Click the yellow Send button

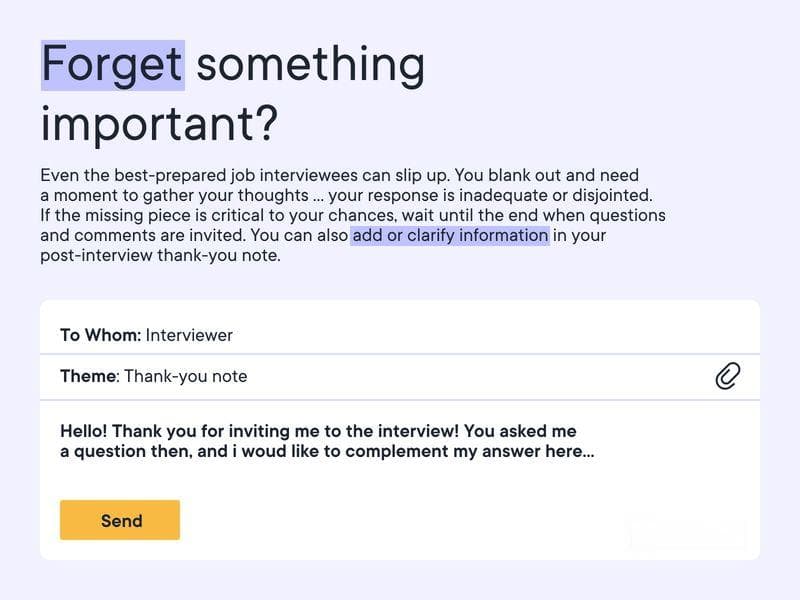120,520
